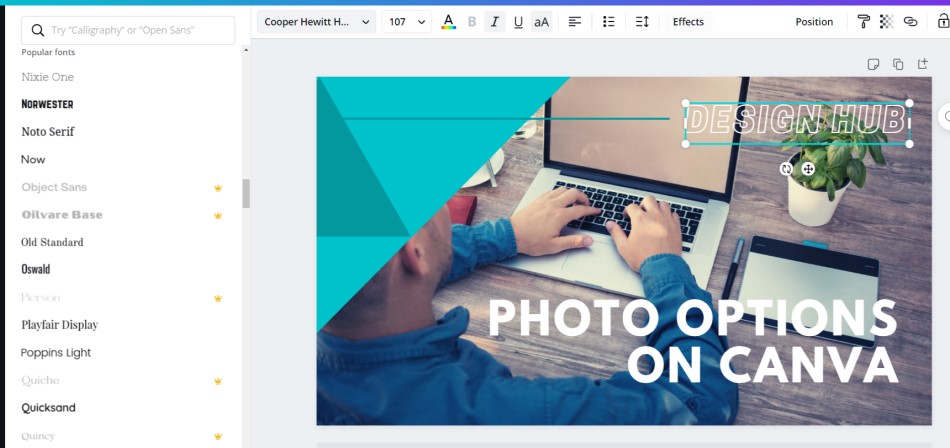Select the Old Standard font
950x448 pixels.
[x=52, y=242]
